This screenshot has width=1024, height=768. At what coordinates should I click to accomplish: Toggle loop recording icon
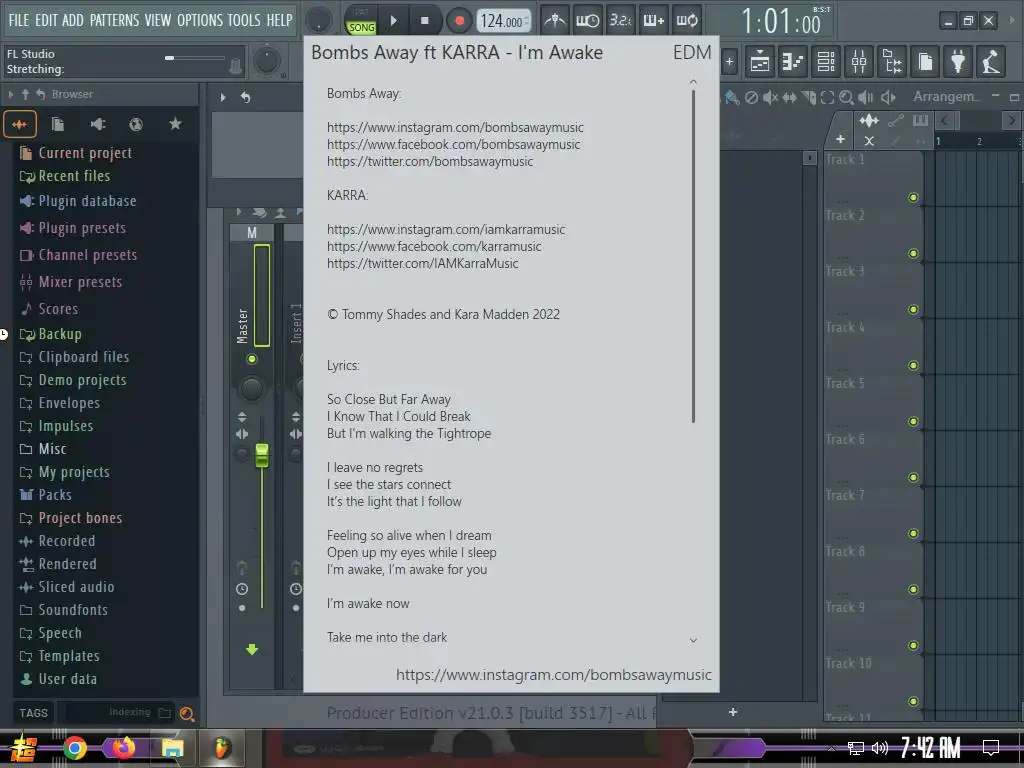(x=687, y=21)
